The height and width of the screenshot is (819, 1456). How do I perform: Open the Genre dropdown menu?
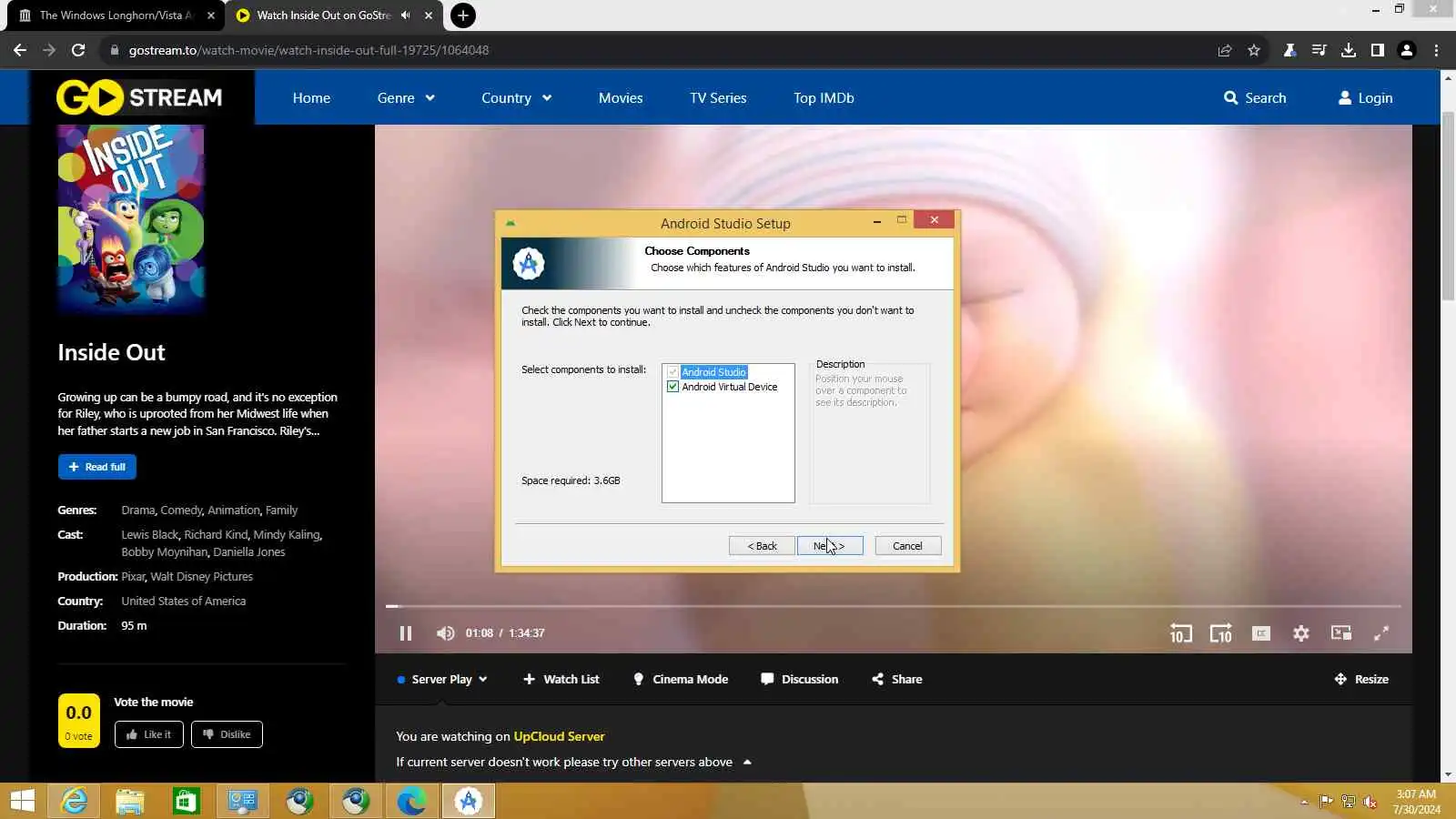(406, 98)
